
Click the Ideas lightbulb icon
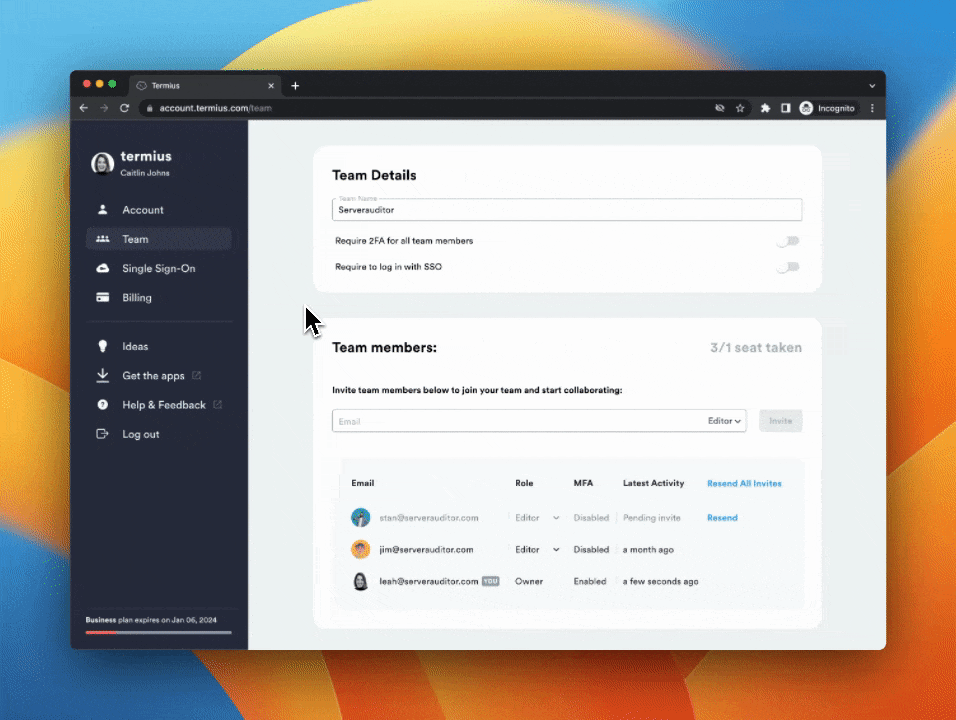pos(102,346)
